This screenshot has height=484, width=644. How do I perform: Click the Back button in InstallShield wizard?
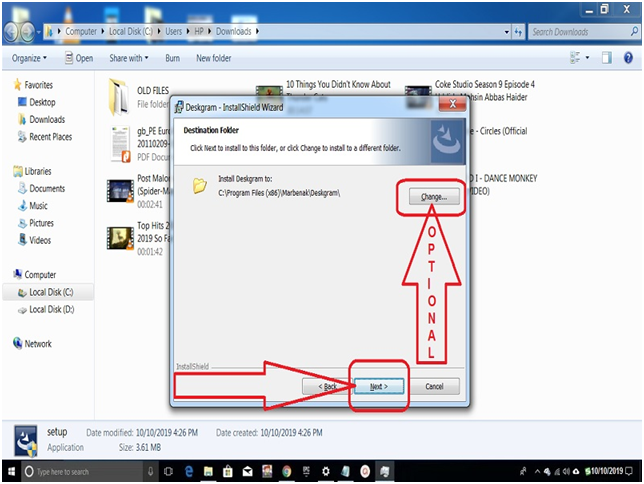(327, 386)
